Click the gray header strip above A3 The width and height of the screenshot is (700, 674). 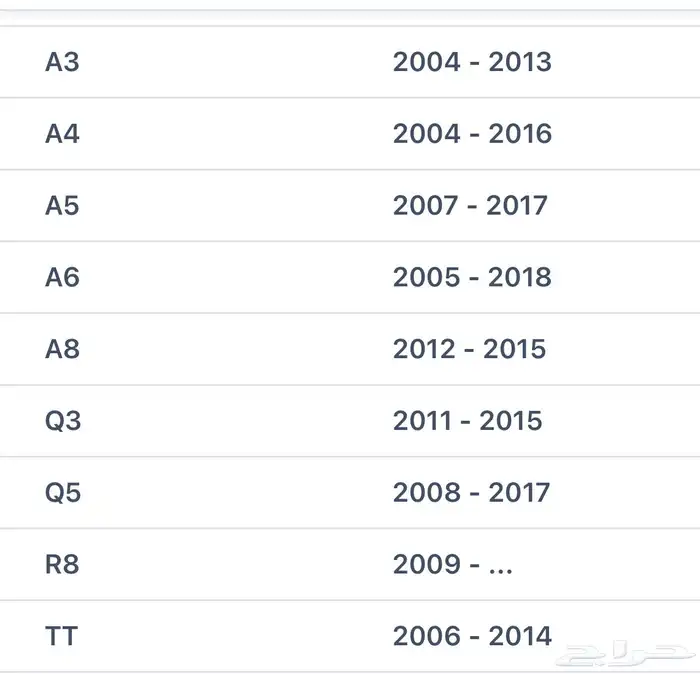[350, 16]
